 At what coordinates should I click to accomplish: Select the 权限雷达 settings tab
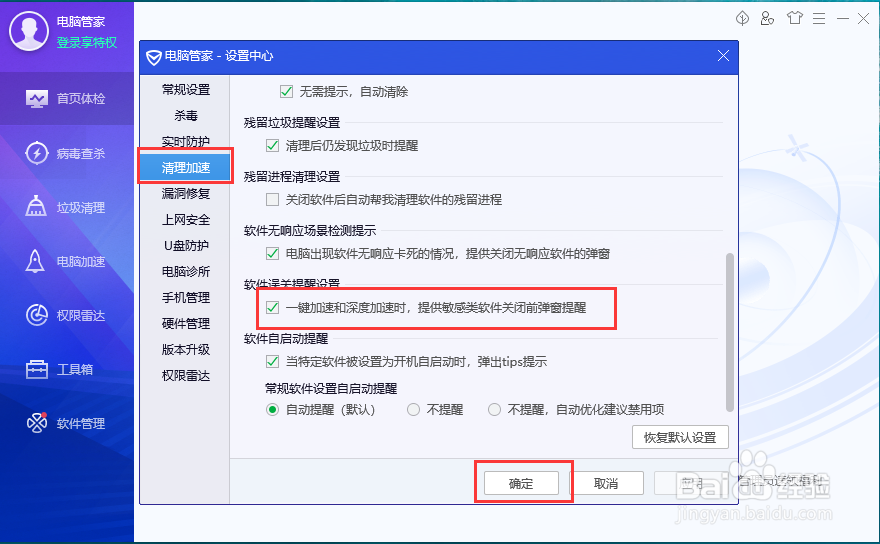(x=186, y=376)
